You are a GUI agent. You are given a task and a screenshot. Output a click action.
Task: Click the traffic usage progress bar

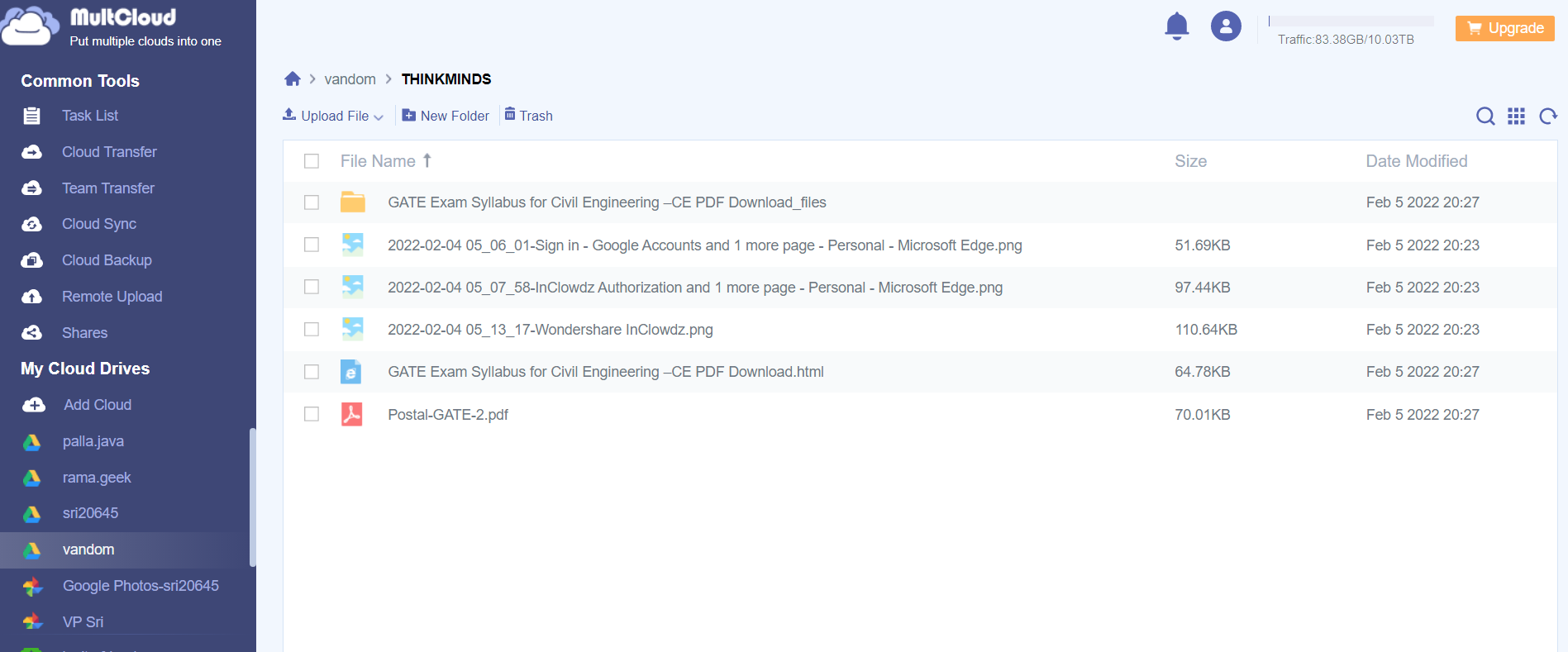pyautogui.click(x=1351, y=21)
